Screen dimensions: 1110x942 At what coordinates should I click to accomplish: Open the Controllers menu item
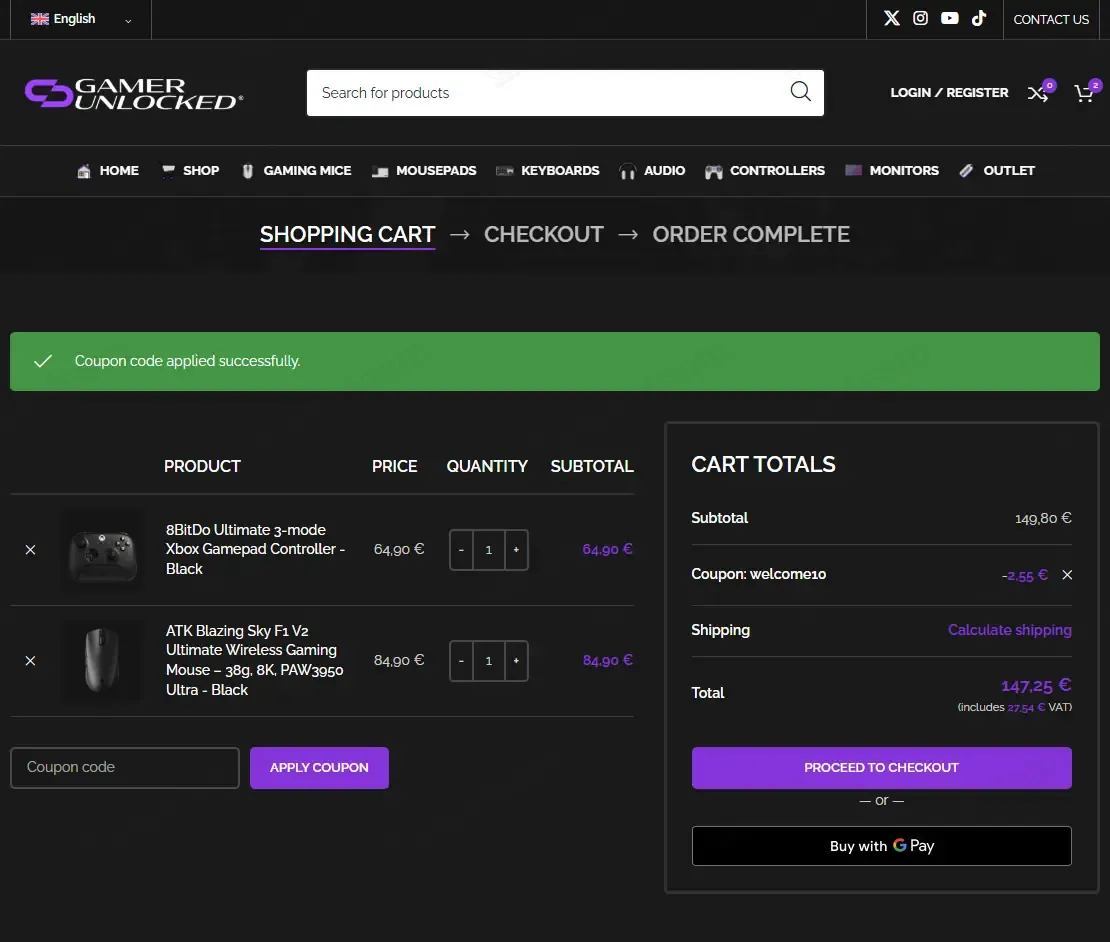point(765,171)
